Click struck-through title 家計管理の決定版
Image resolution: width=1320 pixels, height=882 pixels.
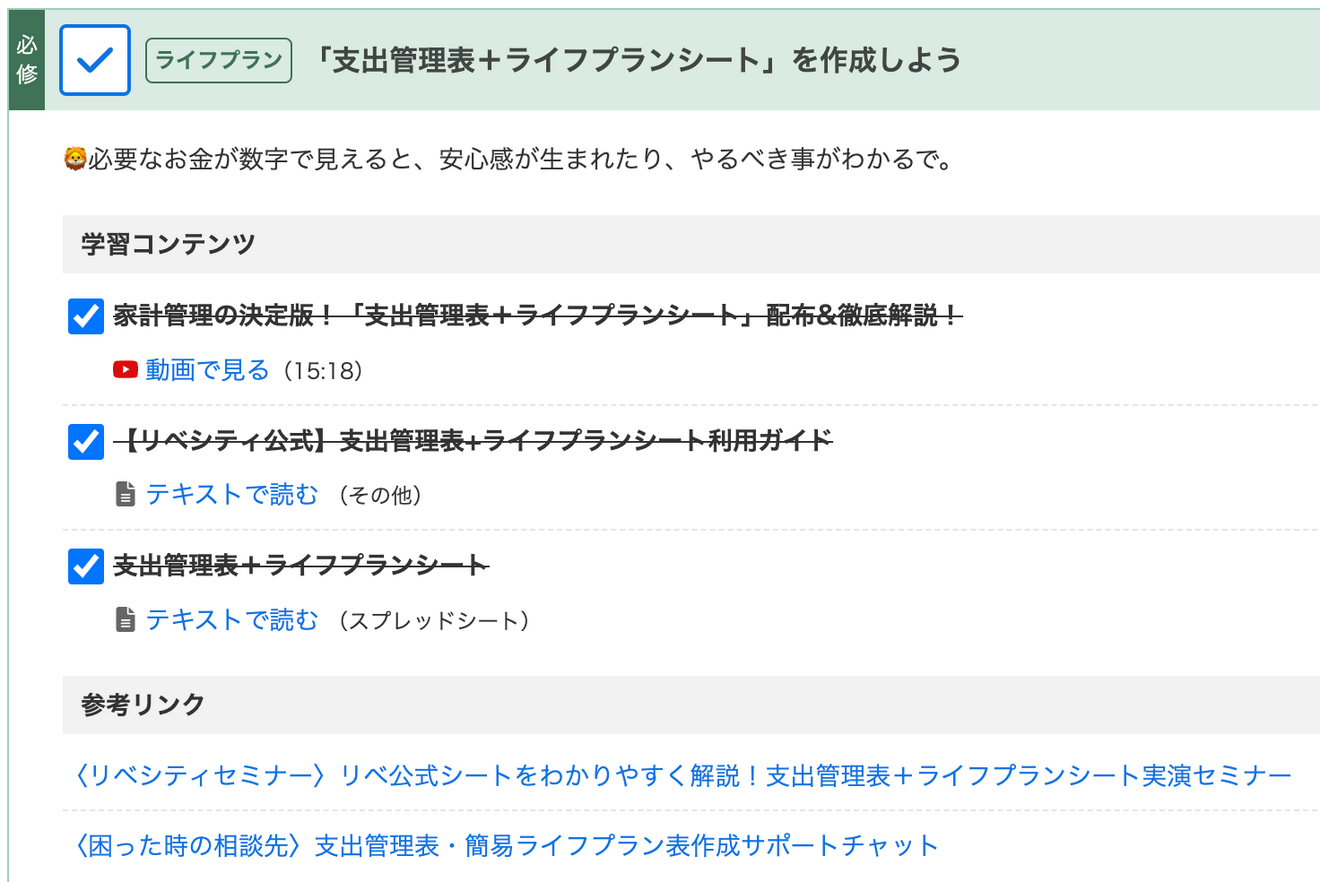point(537,317)
